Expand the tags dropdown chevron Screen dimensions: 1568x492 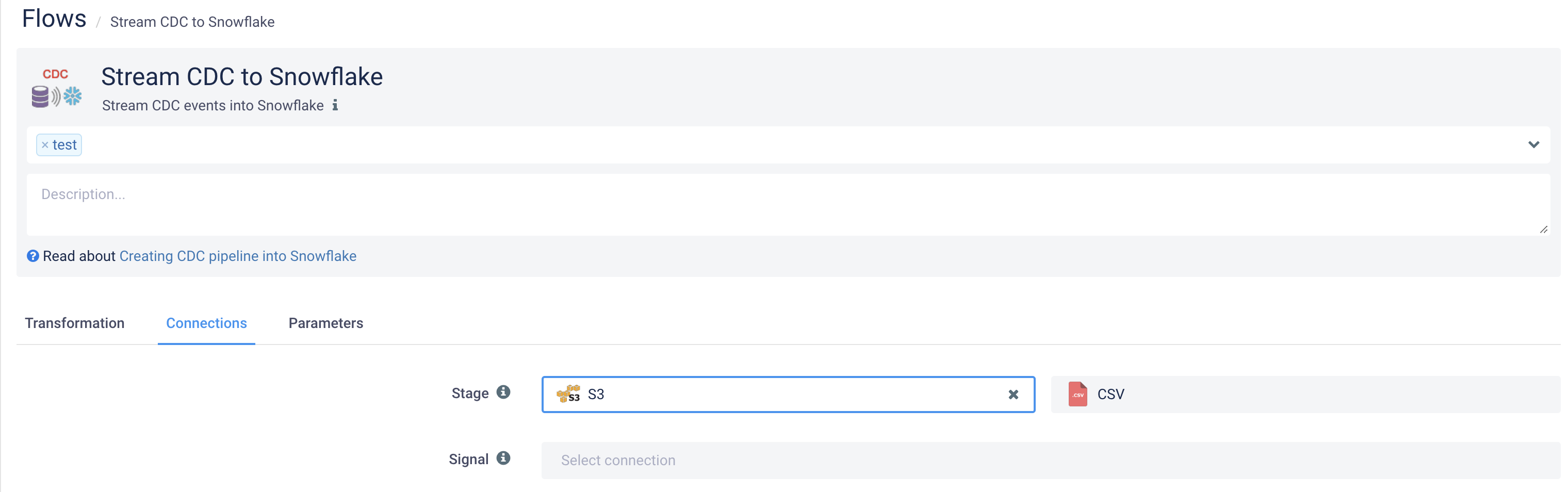coord(1533,145)
